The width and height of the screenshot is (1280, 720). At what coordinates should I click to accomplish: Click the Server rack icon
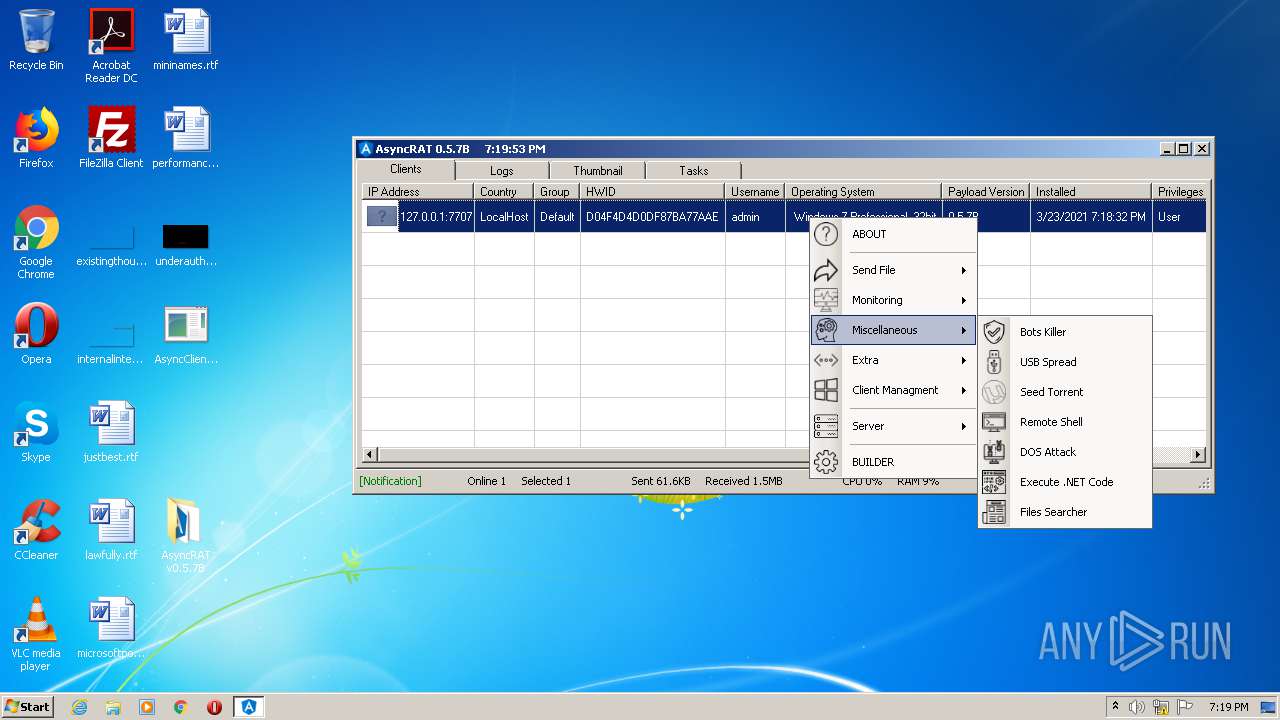coord(825,426)
